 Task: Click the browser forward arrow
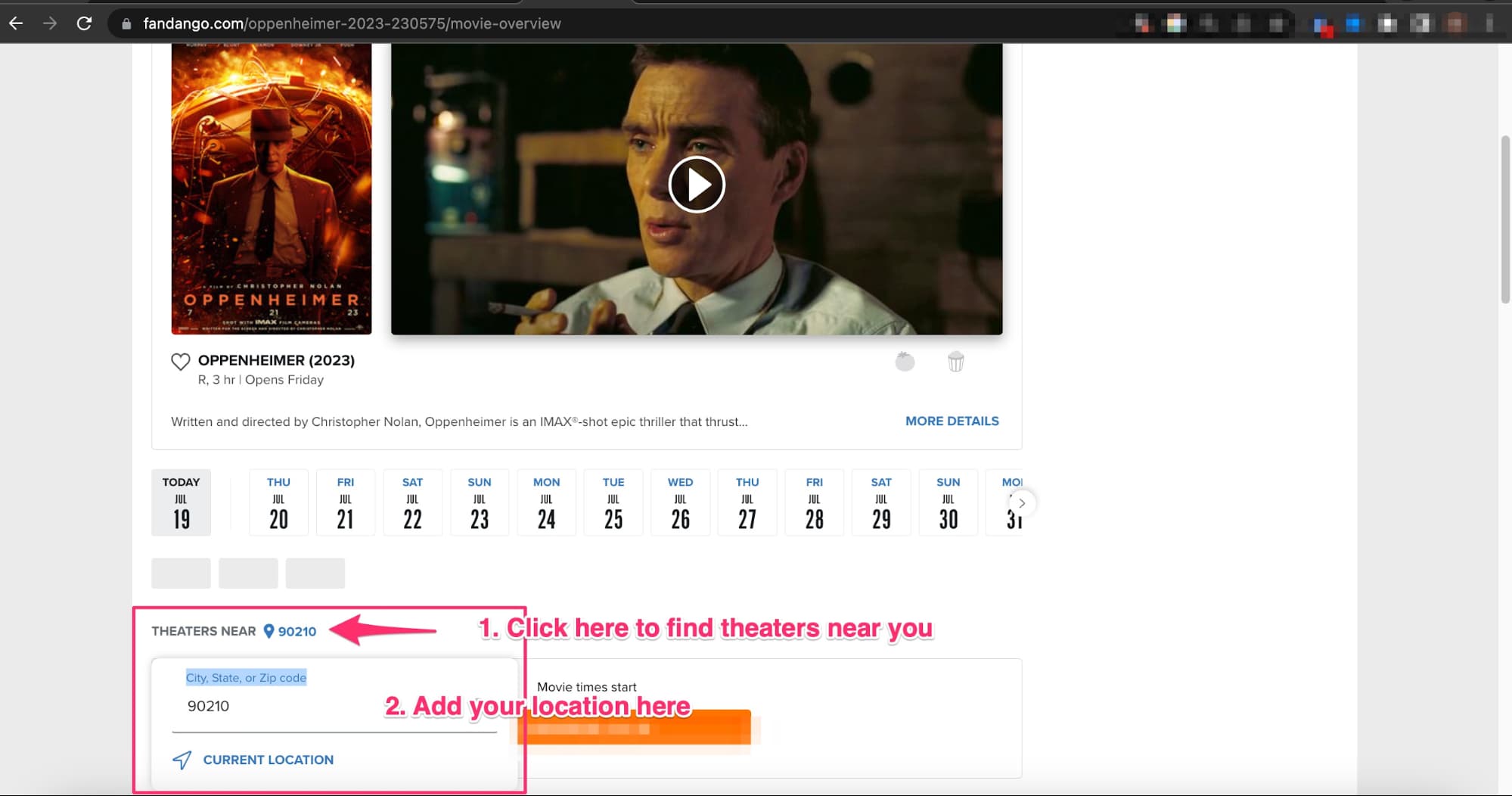coord(50,23)
